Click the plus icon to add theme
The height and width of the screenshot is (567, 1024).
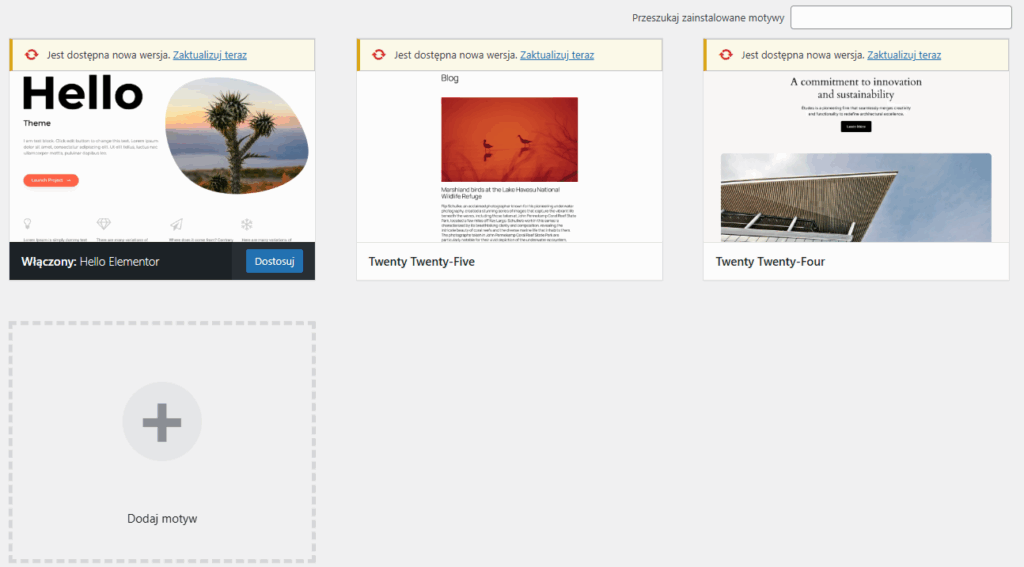click(162, 422)
